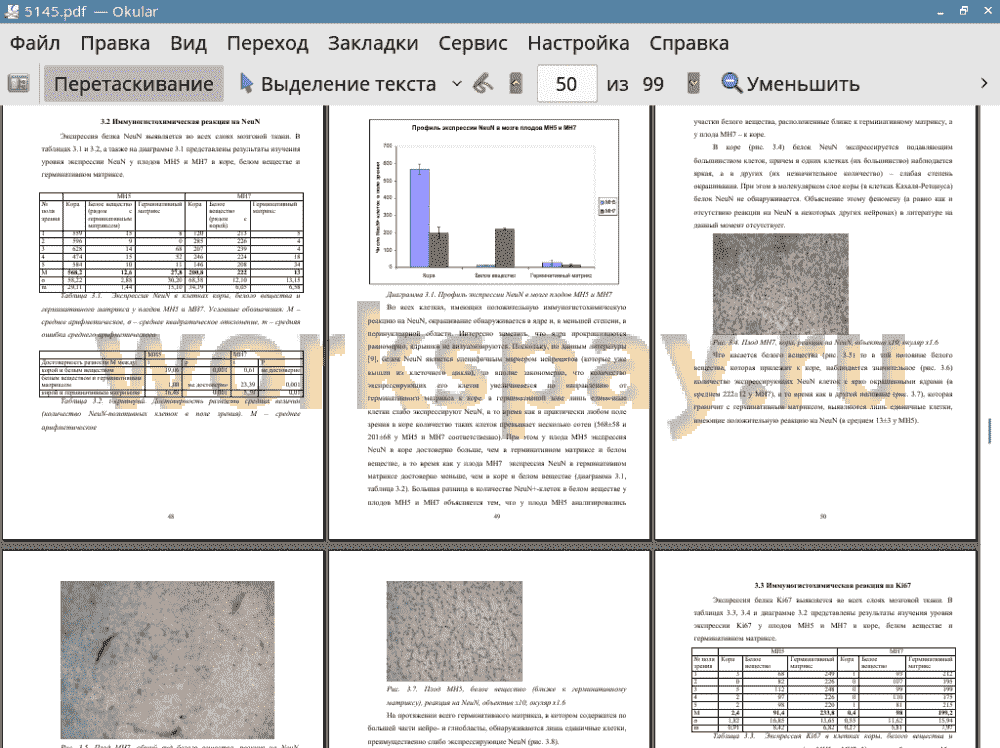Click the NeuN data table on page 48
1000x748 pixels.
pyautogui.click(x=171, y=242)
